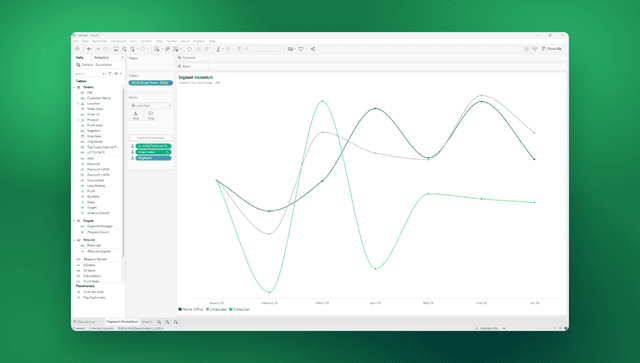The image size is (640, 363).
Task: Open the Segment Momentum sheet tab
Action: coord(122,322)
